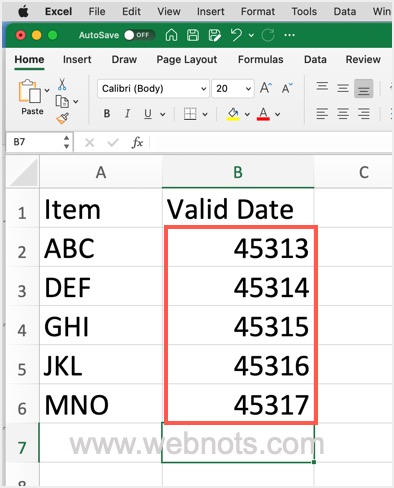Open the Edit menu
The image size is (394, 488).
coord(131,12)
